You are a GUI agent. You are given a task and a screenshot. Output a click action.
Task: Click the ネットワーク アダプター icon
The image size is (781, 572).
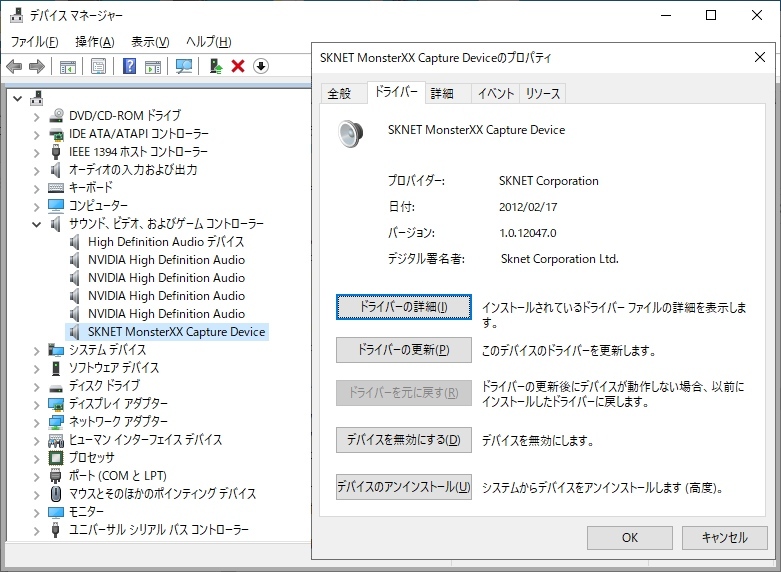point(56,422)
